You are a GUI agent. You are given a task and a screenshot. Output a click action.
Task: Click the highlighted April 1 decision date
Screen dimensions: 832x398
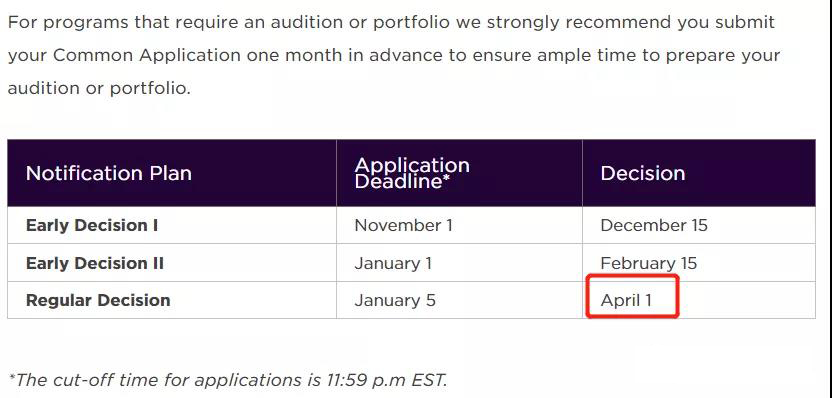[x=626, y=300]
